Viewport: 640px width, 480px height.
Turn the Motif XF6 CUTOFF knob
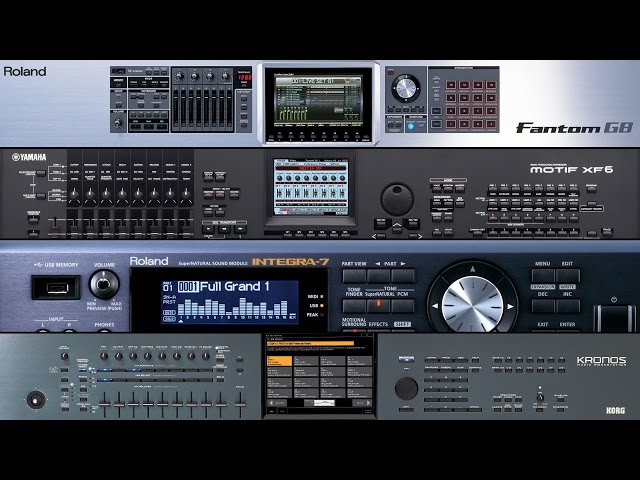[74, 193]
